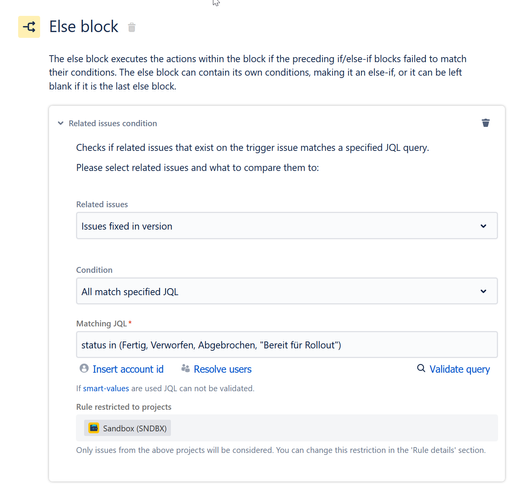Delete the Else block using the gray trash icon
The height and width of the screenshot is (485, 515).
tap(132, 27)
